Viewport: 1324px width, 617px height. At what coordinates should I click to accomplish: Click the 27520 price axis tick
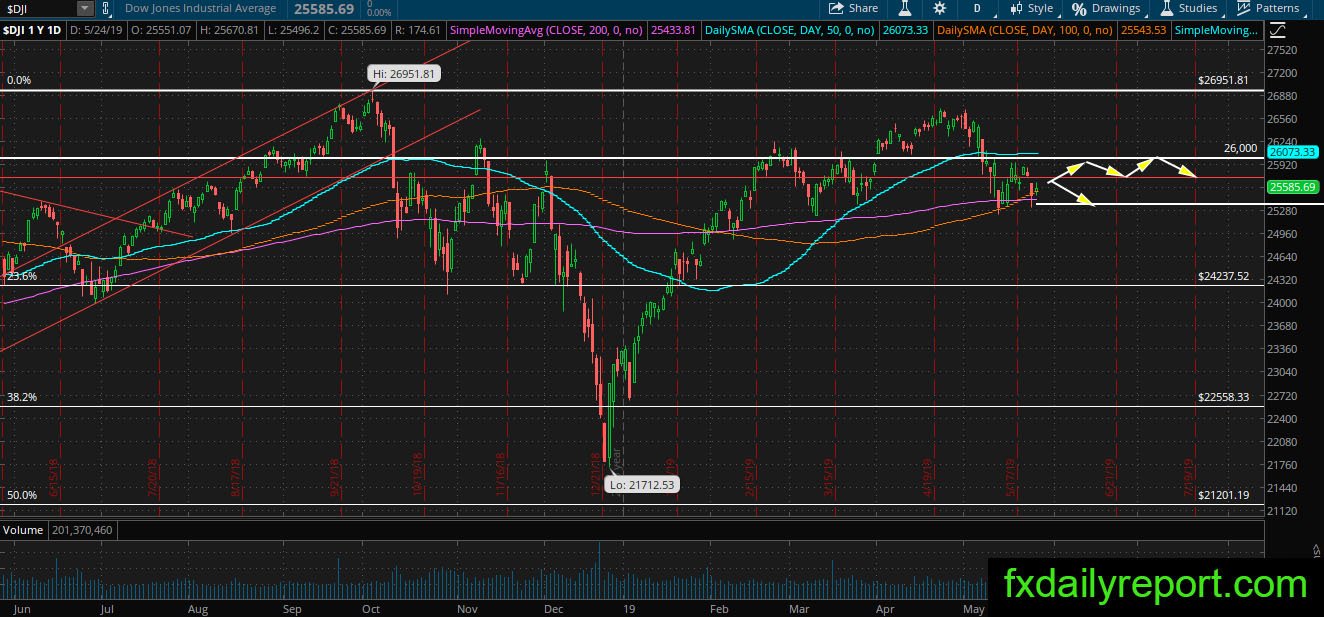click(1281, 49)
